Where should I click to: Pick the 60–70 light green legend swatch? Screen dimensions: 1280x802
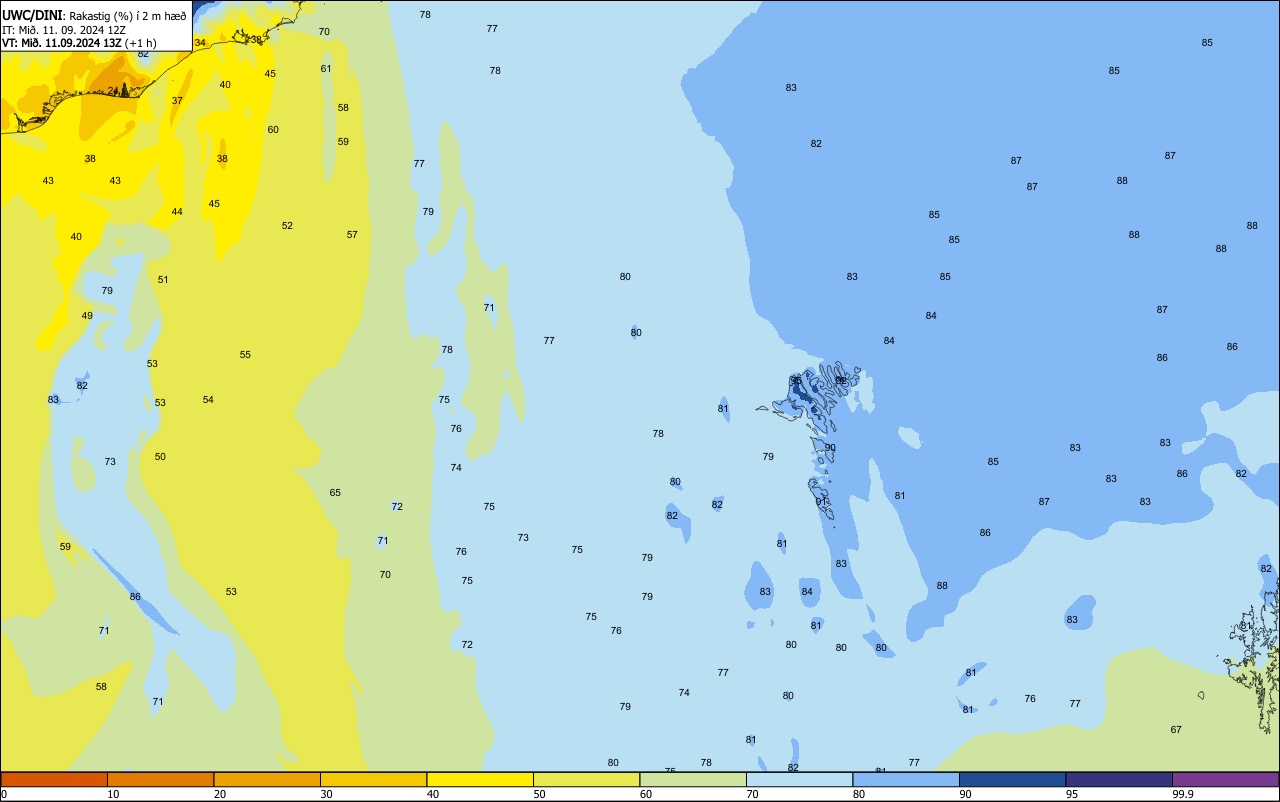[x=693, y=779]
